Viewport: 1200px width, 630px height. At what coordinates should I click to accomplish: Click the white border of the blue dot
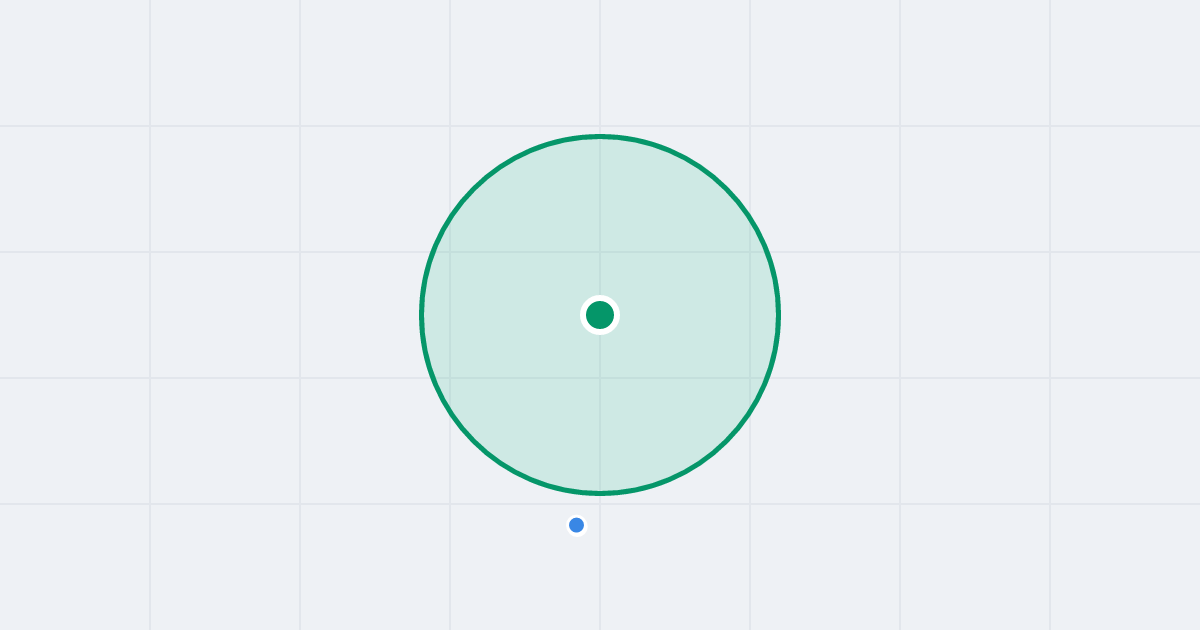[576, 516]
